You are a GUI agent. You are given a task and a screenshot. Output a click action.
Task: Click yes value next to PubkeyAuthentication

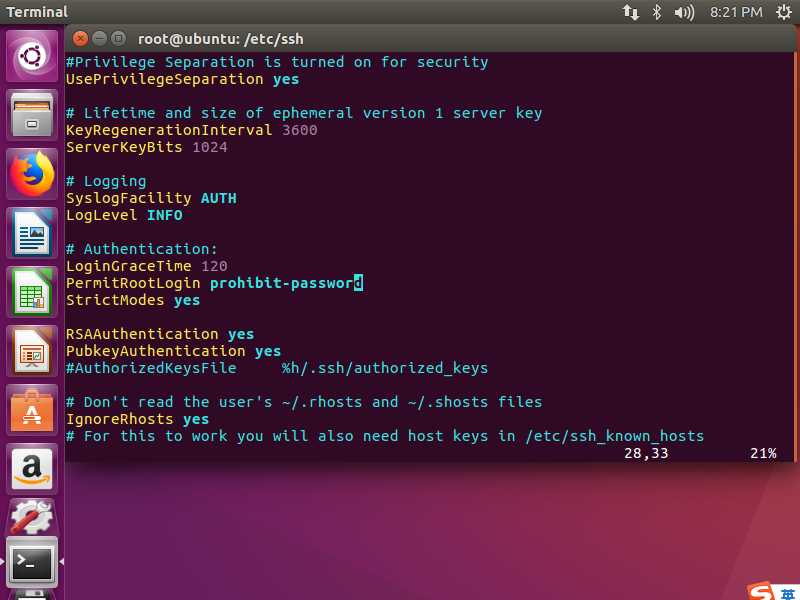click(x=268, y=351)
